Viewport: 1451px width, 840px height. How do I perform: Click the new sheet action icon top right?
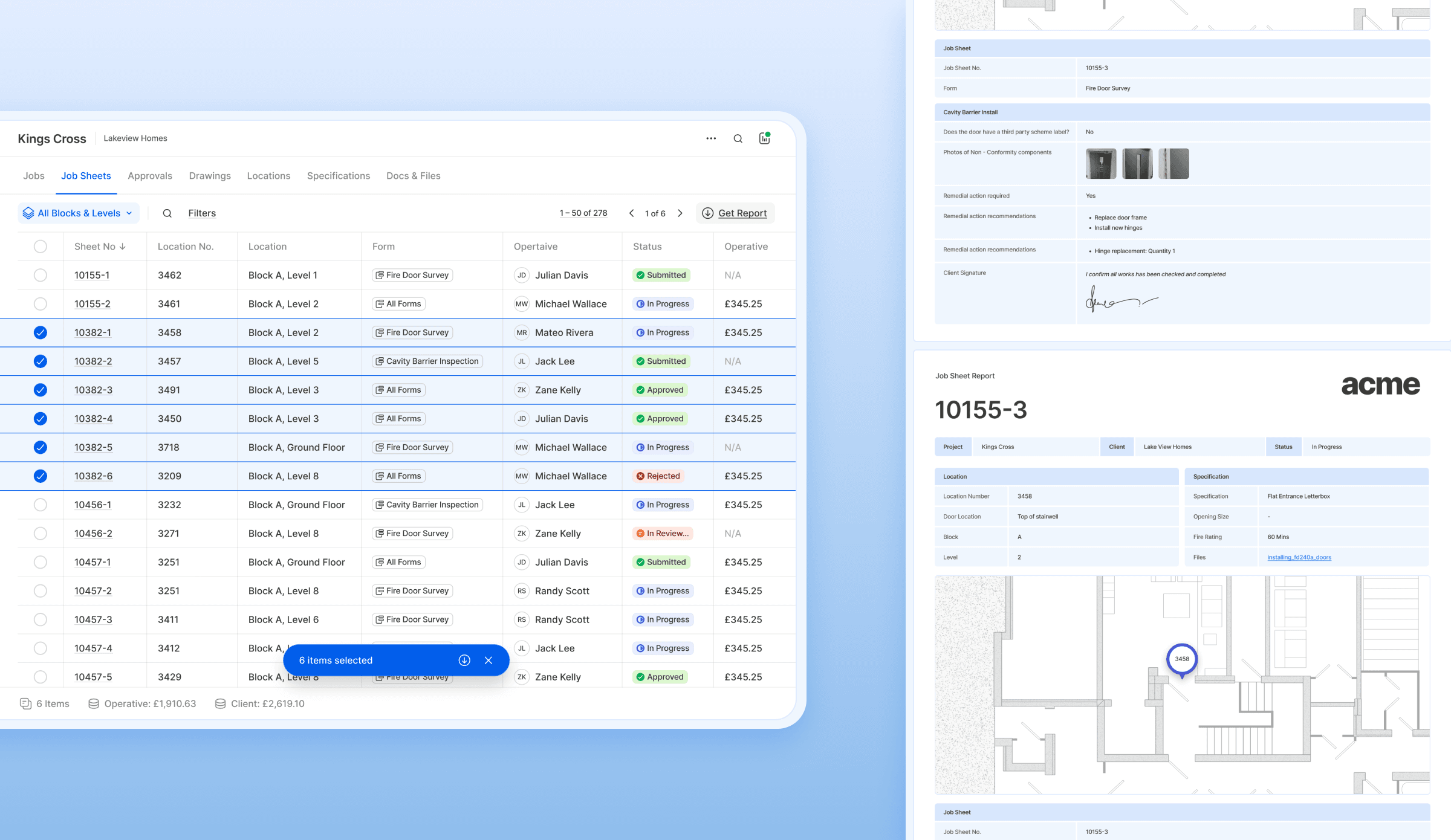point(765,138)
